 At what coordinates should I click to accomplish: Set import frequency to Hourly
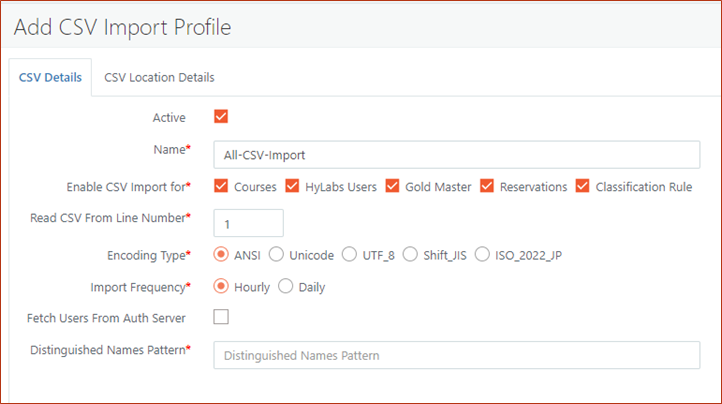click(221, 287)
